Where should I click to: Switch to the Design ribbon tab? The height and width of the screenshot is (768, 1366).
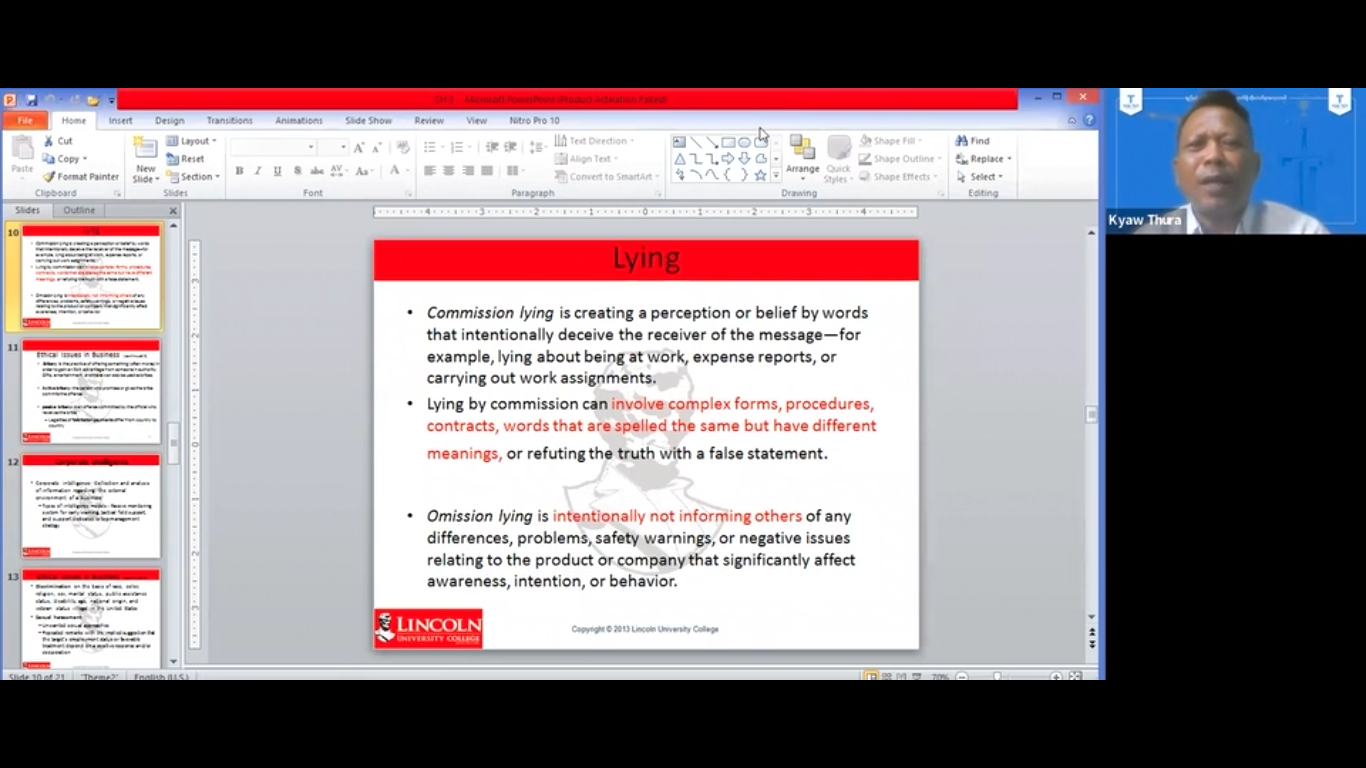(169, 120)
